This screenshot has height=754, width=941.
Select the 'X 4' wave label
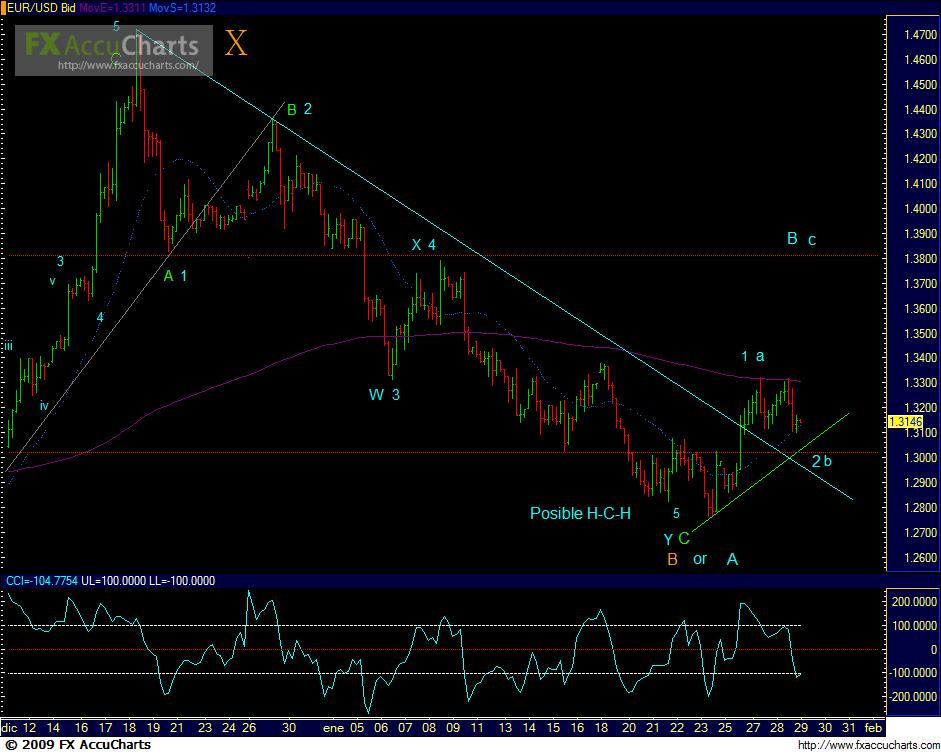click(x=423, y=244)
